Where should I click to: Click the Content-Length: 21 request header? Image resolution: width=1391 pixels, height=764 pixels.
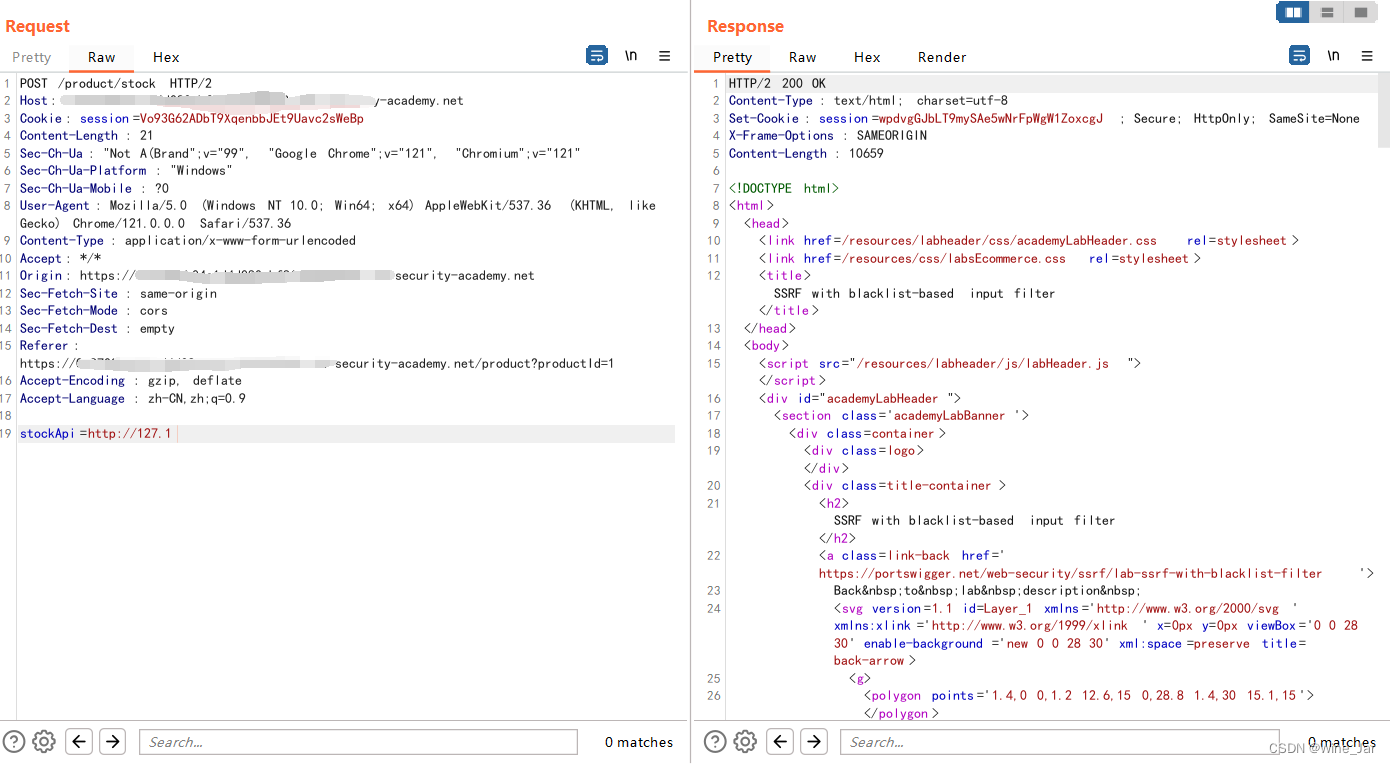[x=86, y=136]
